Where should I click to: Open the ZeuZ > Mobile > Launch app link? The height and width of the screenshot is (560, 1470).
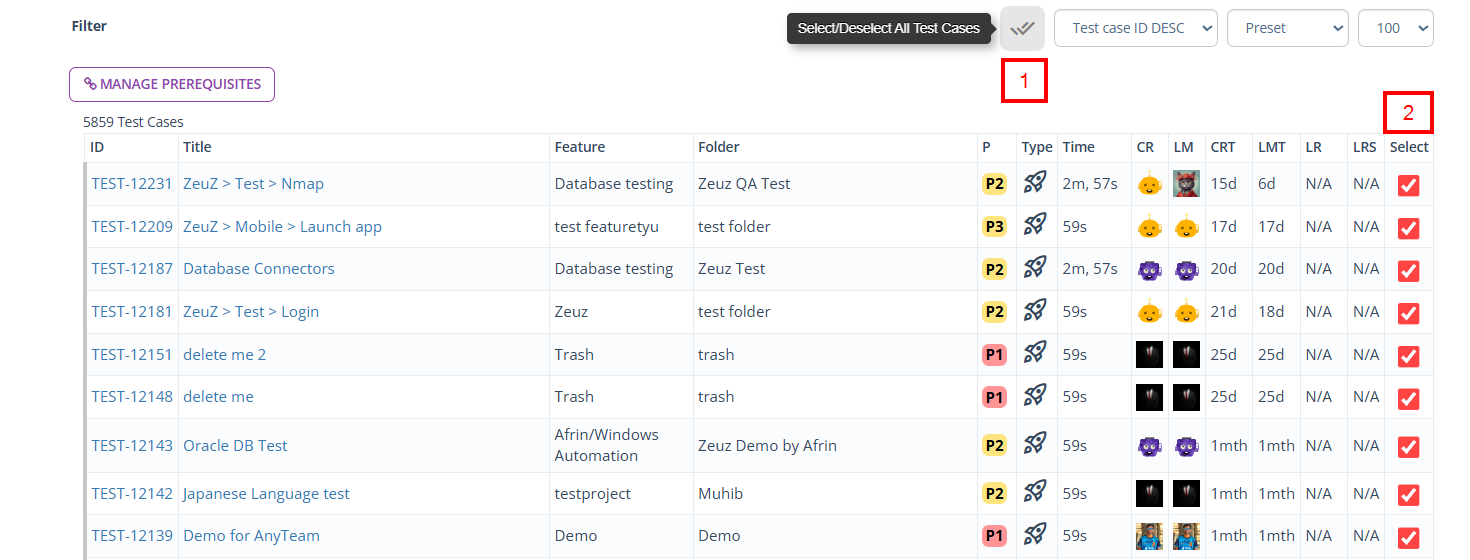click(282, 227)
